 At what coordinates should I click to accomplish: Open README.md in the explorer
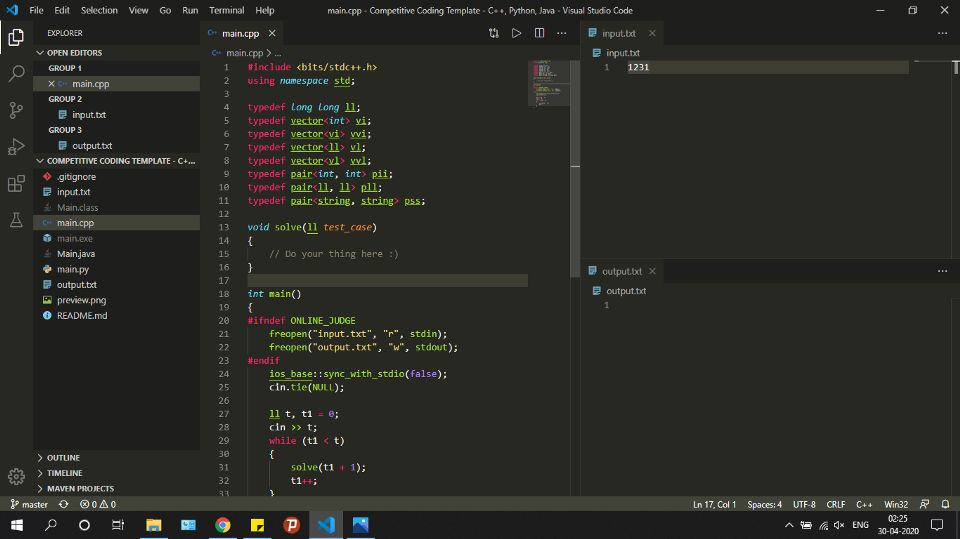(82, 315)
